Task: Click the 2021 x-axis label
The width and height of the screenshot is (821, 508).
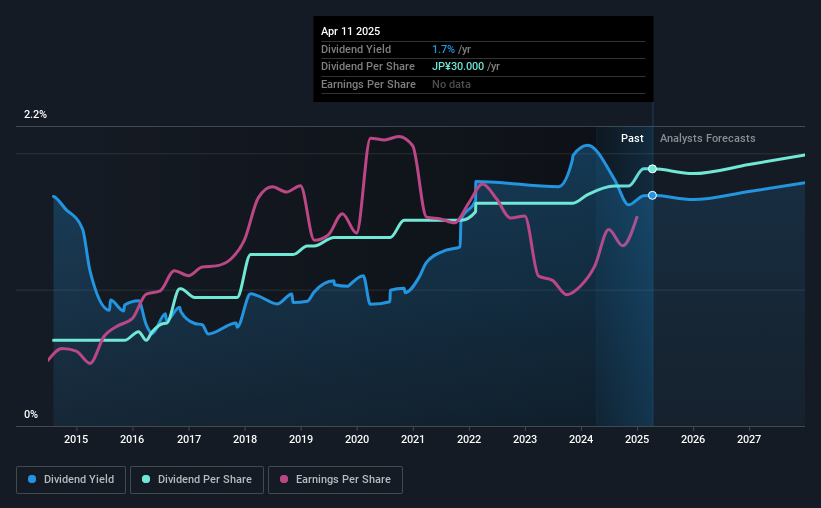Action: pos(413,439)
